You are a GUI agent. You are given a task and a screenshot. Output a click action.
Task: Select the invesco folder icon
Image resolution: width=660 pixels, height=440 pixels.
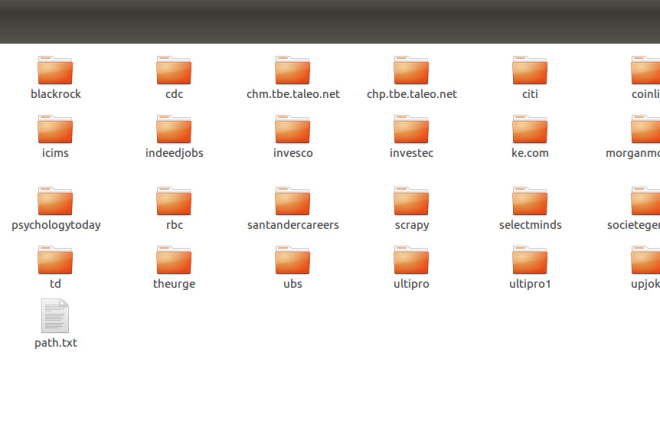point(293,129)
